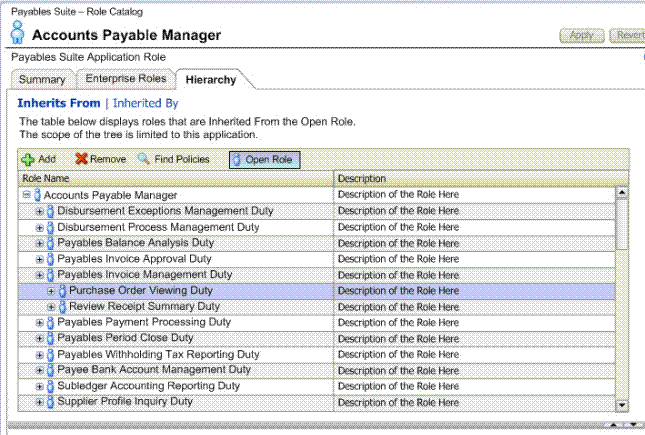
Task: Click role icon of Disbursement Exceptions Management Duty
Action: click(x=50, y=211)
